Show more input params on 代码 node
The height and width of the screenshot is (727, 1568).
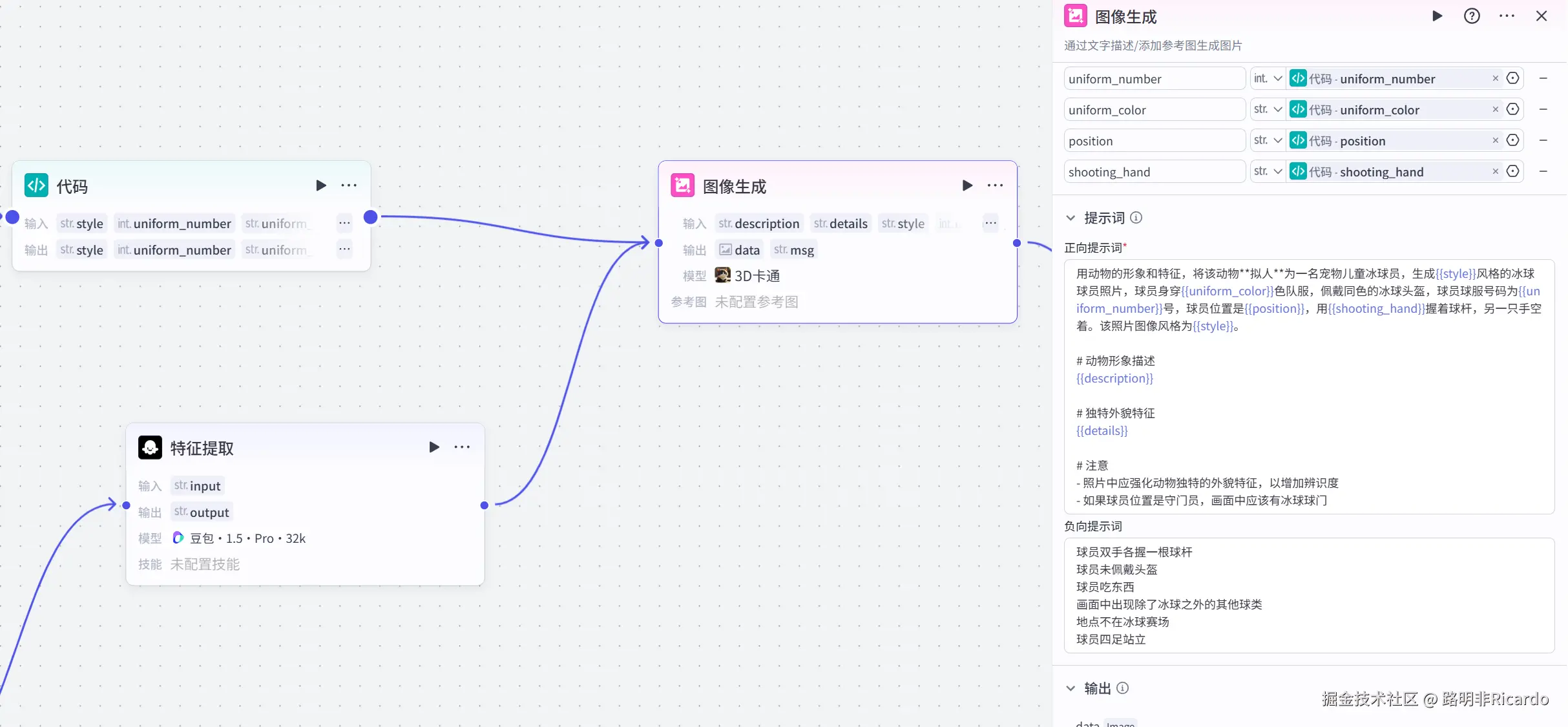coord(344,223)
